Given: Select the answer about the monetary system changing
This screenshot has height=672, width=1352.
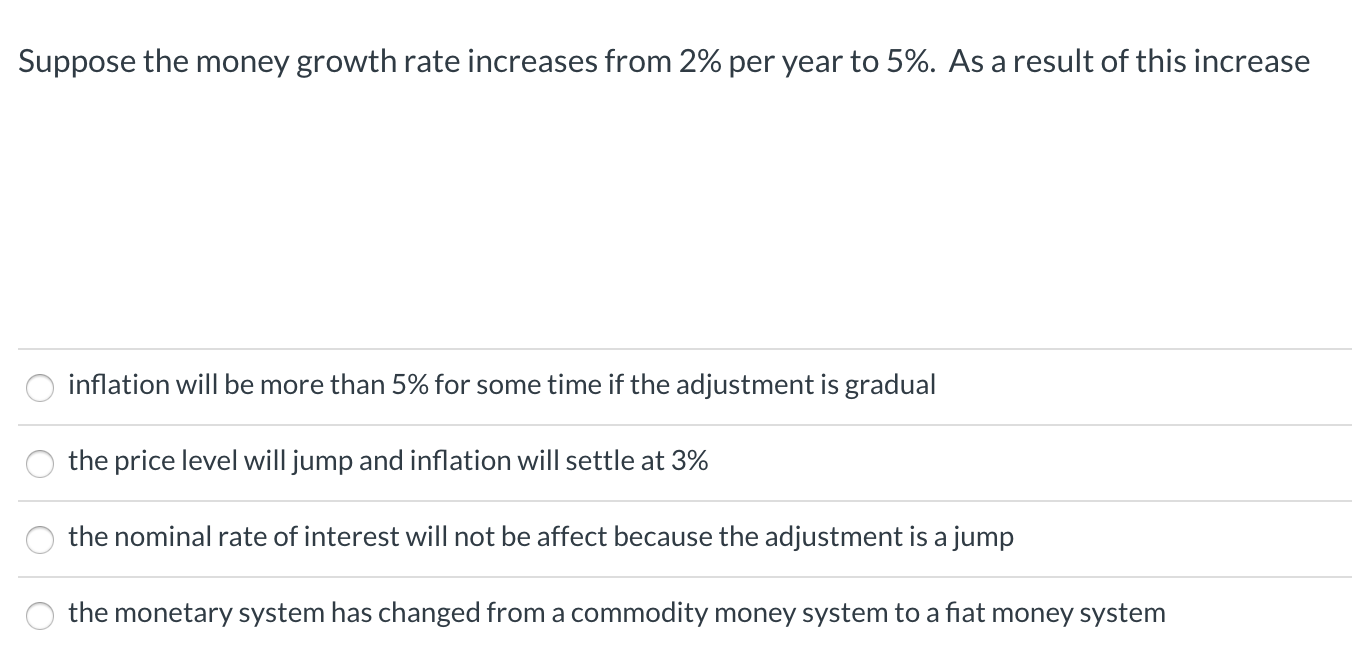Looking at the screenshot, I should 615,613.
